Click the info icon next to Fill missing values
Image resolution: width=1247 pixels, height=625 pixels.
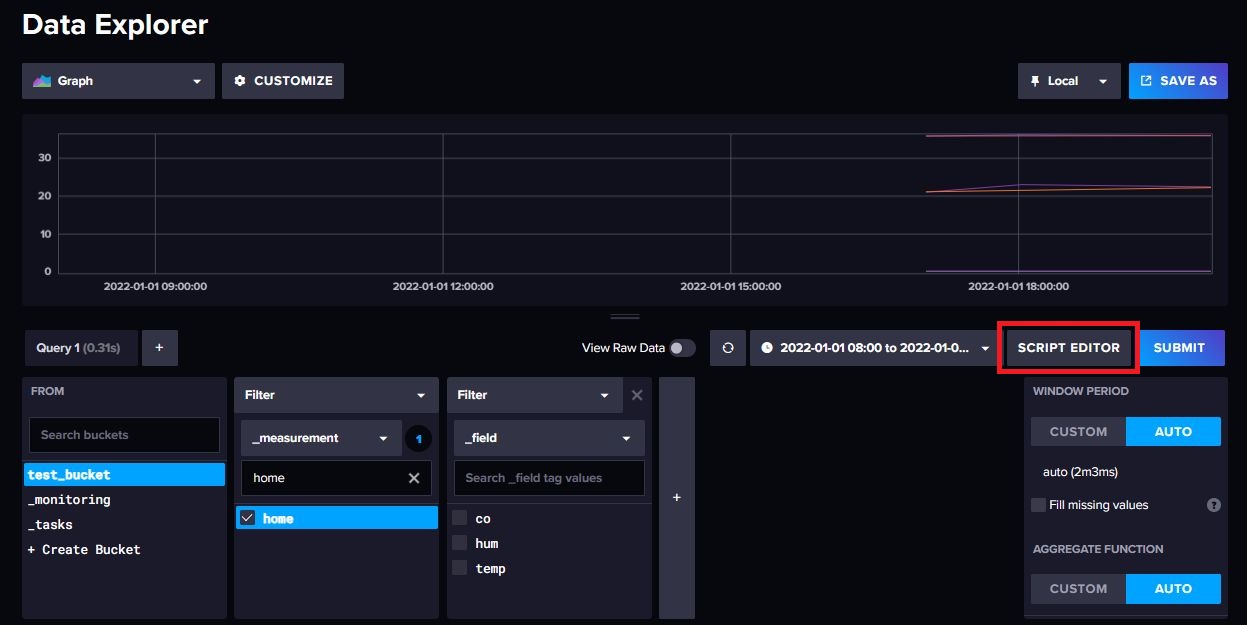(1213, 505)
